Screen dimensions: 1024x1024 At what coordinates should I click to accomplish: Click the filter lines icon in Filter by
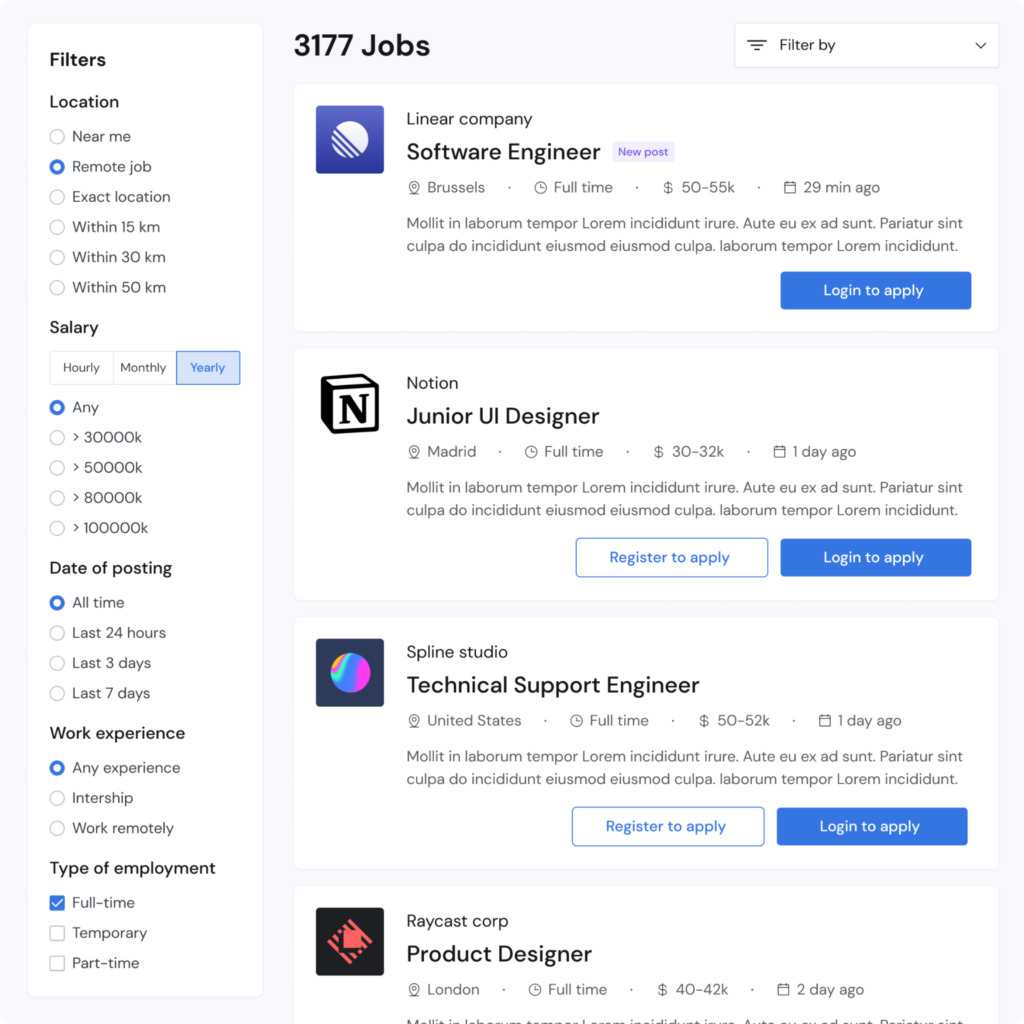pyautogui.click(x=758, y=46)
